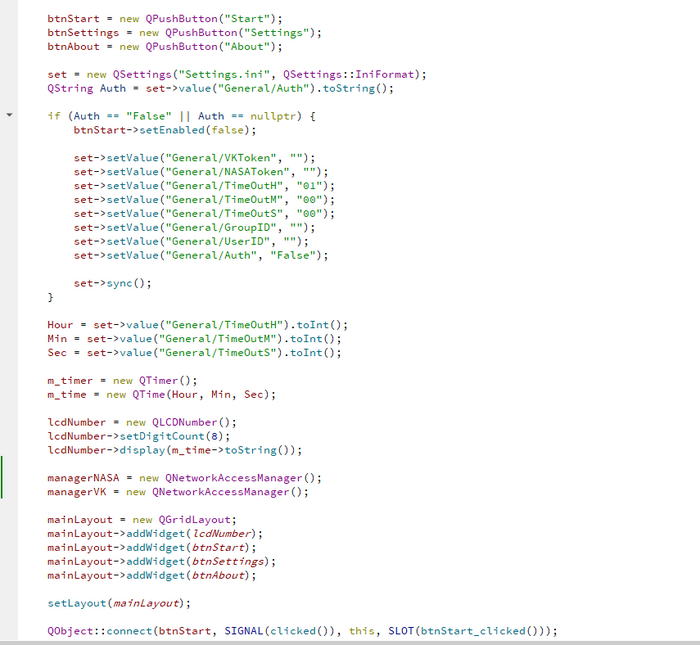Click the QObject::connect(btnStart line

tap(302, 631)
